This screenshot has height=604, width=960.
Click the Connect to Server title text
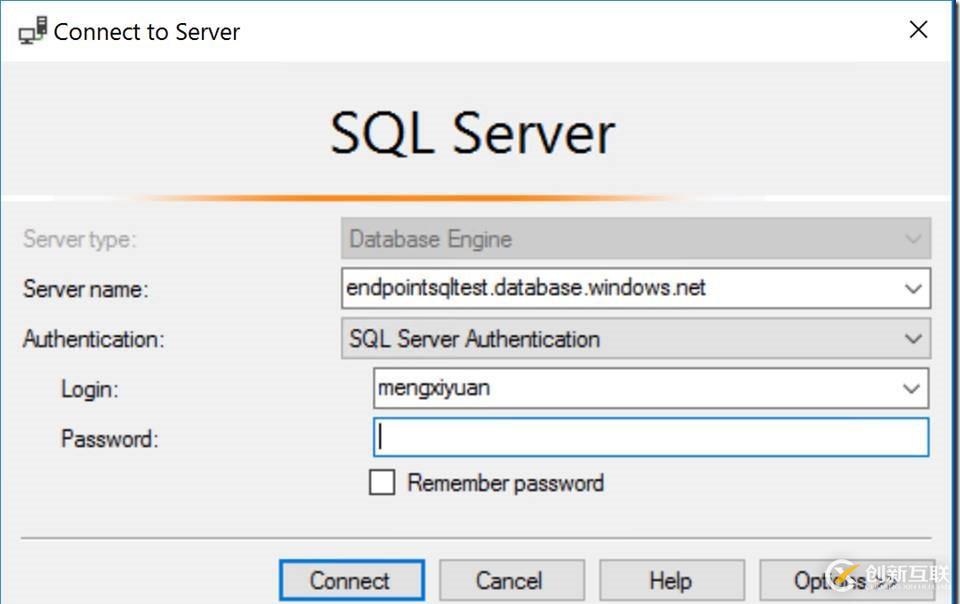pyautogui.click(x=146, y=32)
